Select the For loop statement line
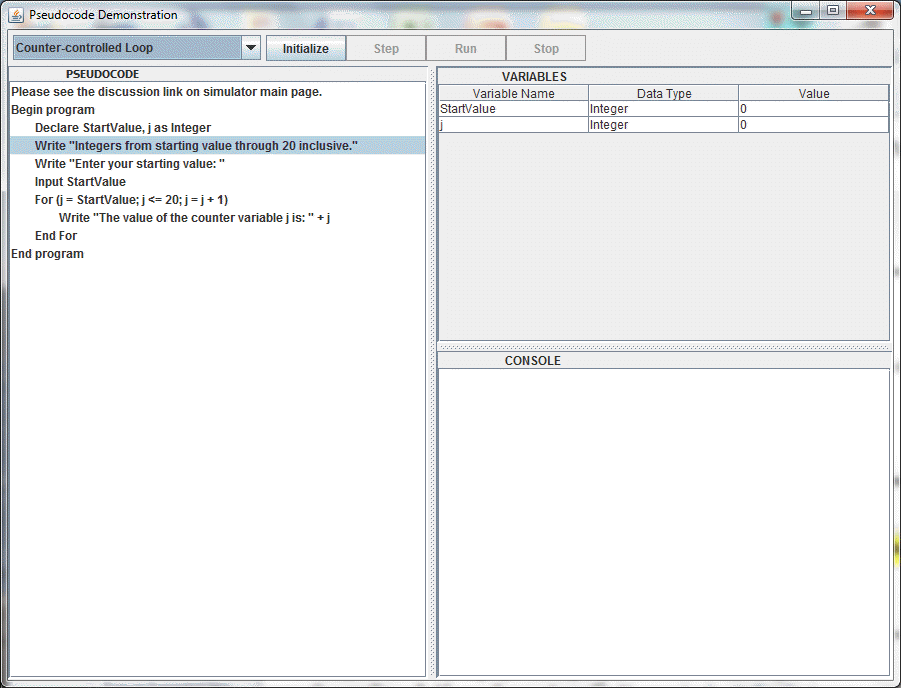901x688 pixels. 131,200
